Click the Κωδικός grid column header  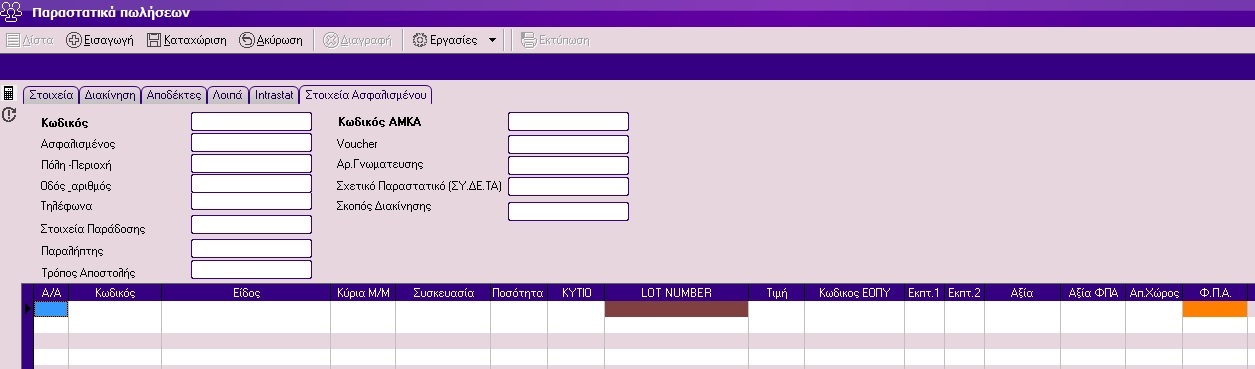click(x=115, y=293)
